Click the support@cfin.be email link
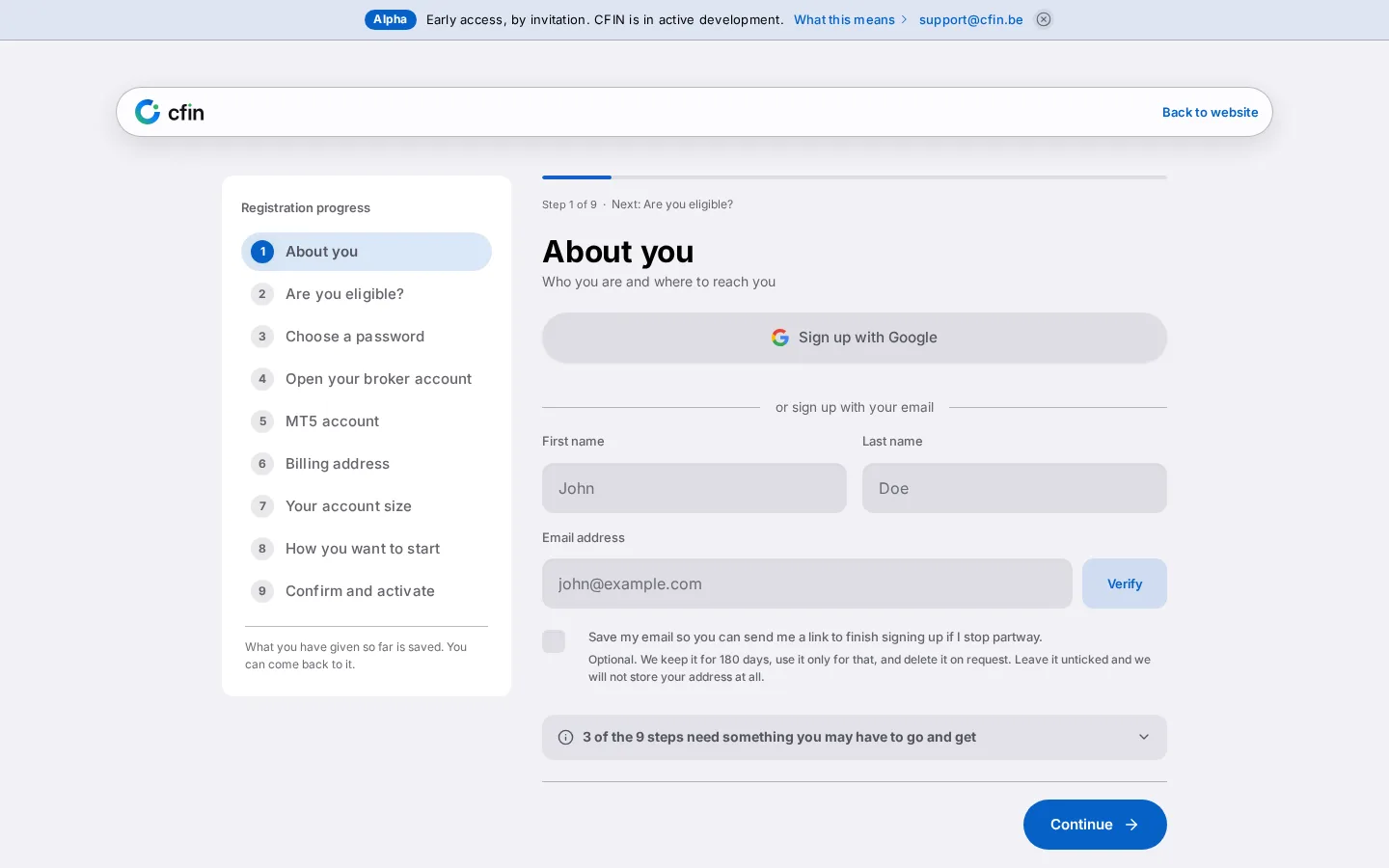 pos(971,19)
